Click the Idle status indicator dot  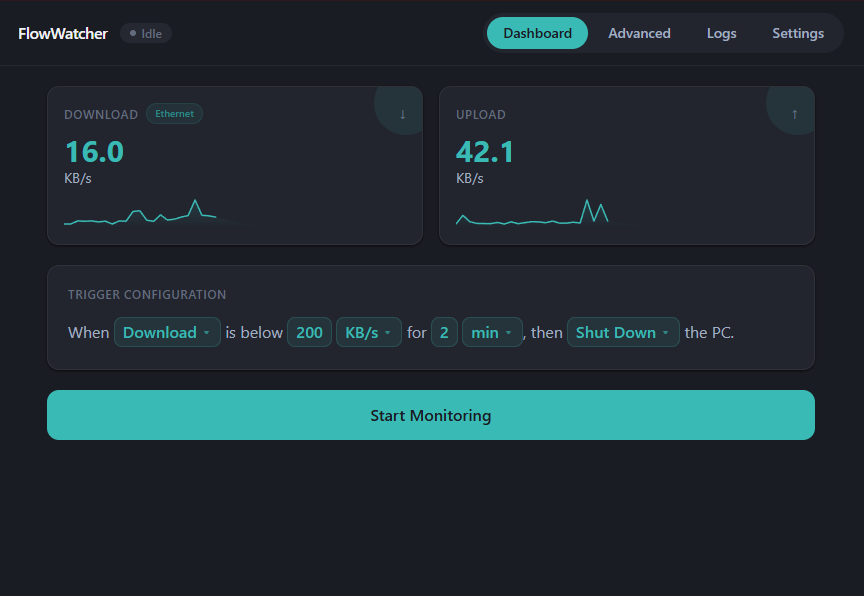131,33
